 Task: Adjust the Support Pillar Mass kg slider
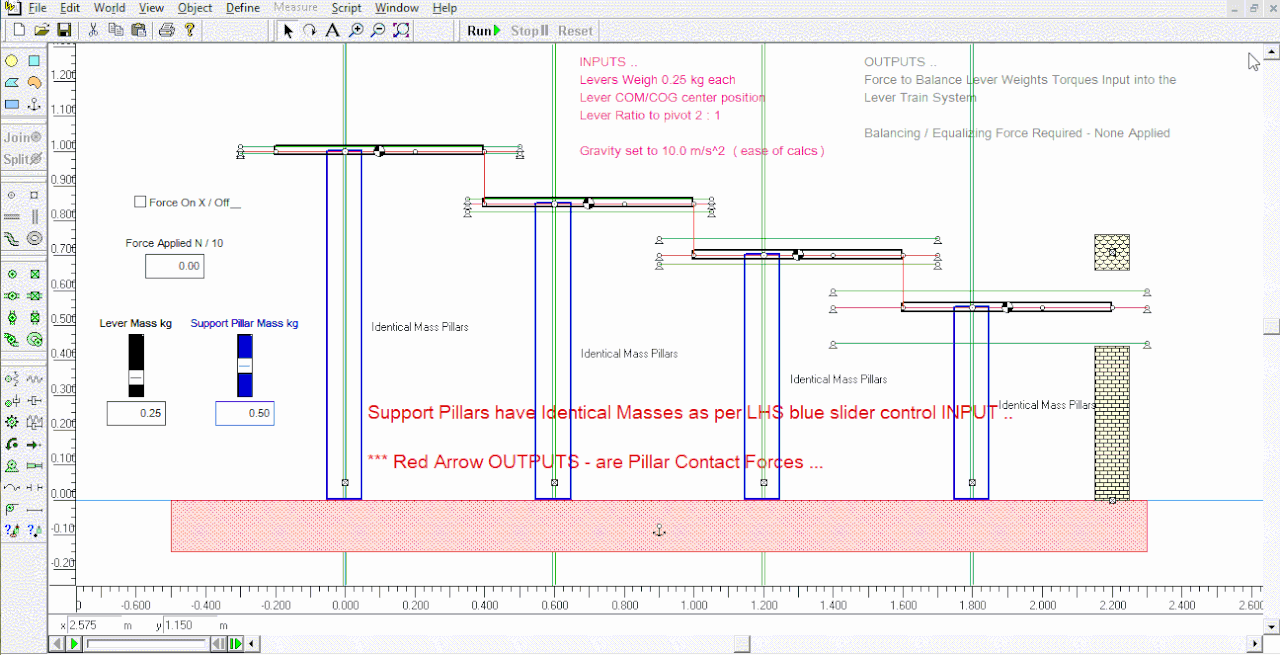coord(244,365)
